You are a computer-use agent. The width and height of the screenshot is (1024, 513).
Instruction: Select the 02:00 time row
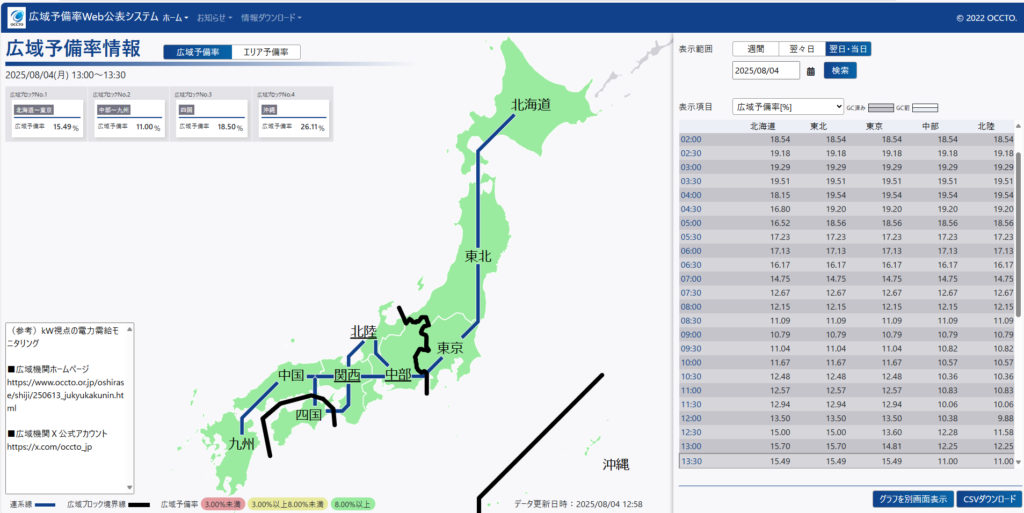click(x=846, y=140)
